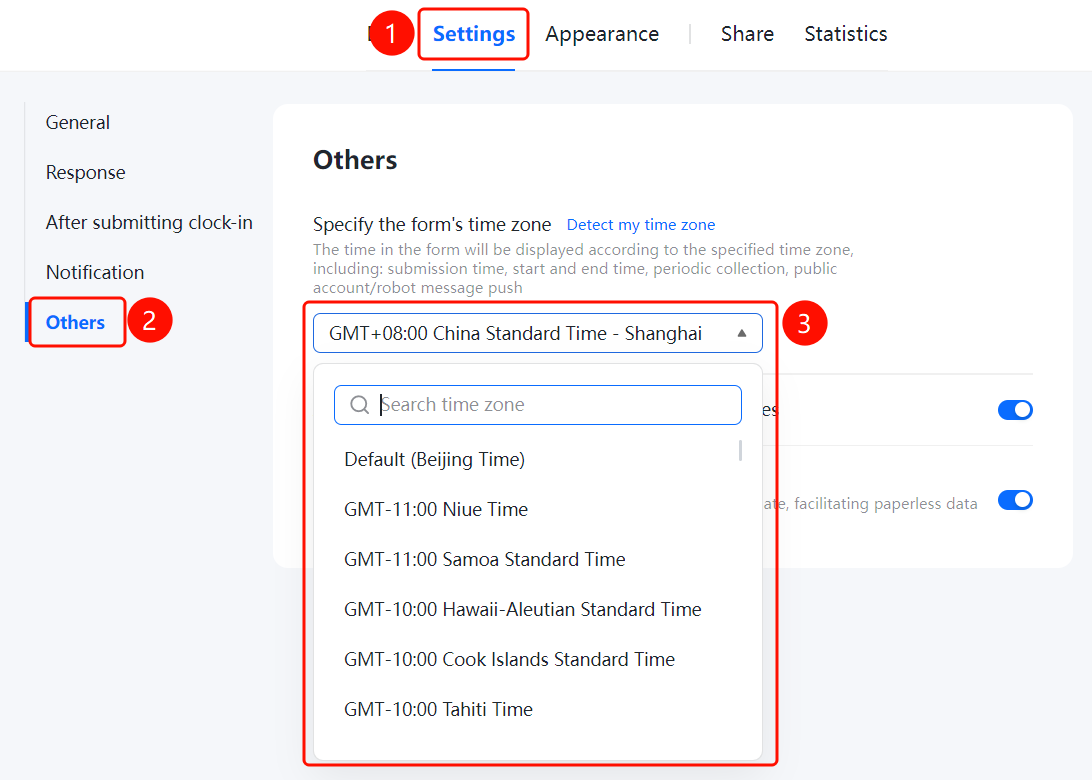The width and height of the screenshot is (1092, 780).
Task: Select Others in the sidebar
Action: pos(75,322)
